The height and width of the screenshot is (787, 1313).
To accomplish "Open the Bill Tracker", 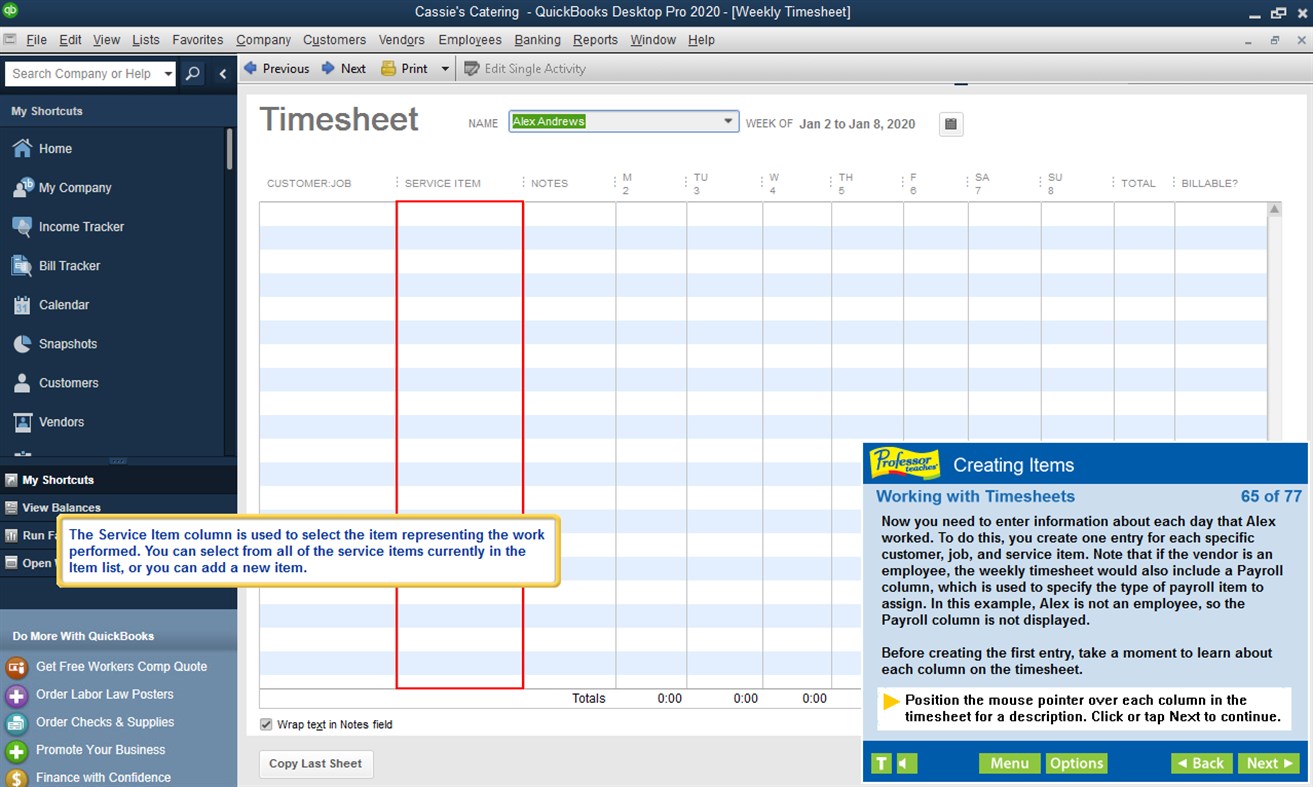I will click(69, 265).
